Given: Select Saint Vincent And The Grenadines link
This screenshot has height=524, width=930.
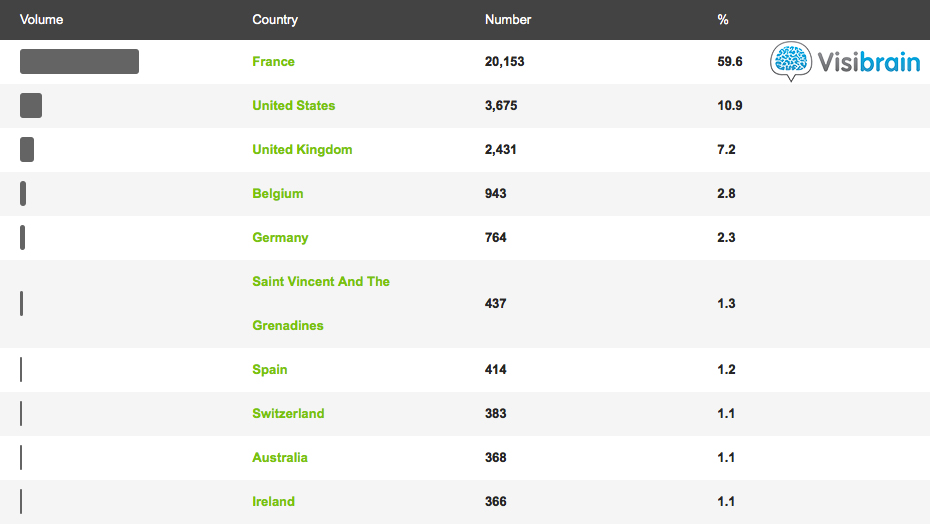Looking at the screenshot, I should pos(320,282).
